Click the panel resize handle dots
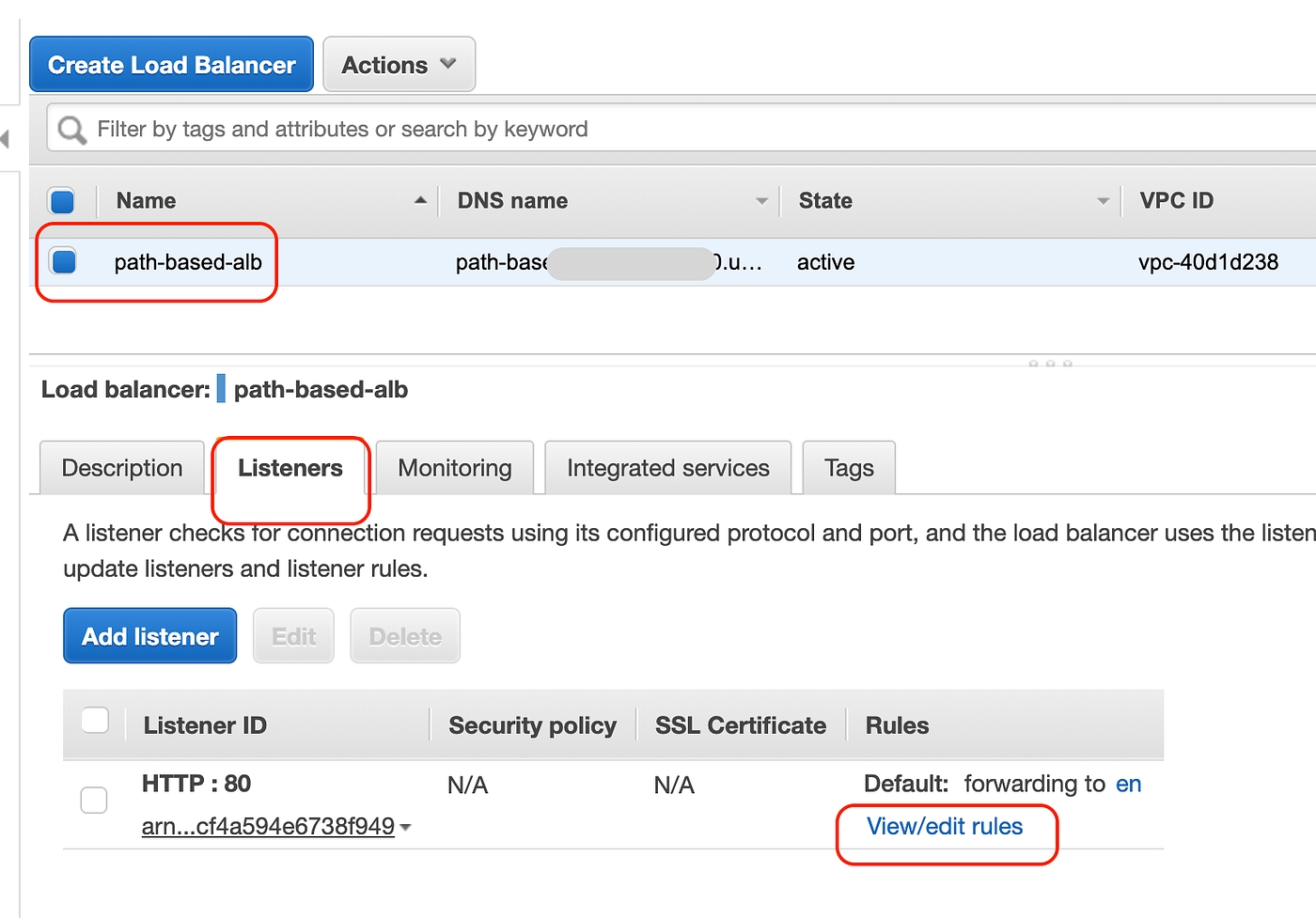The image size is (1316, 918). tap(1050, 363)
